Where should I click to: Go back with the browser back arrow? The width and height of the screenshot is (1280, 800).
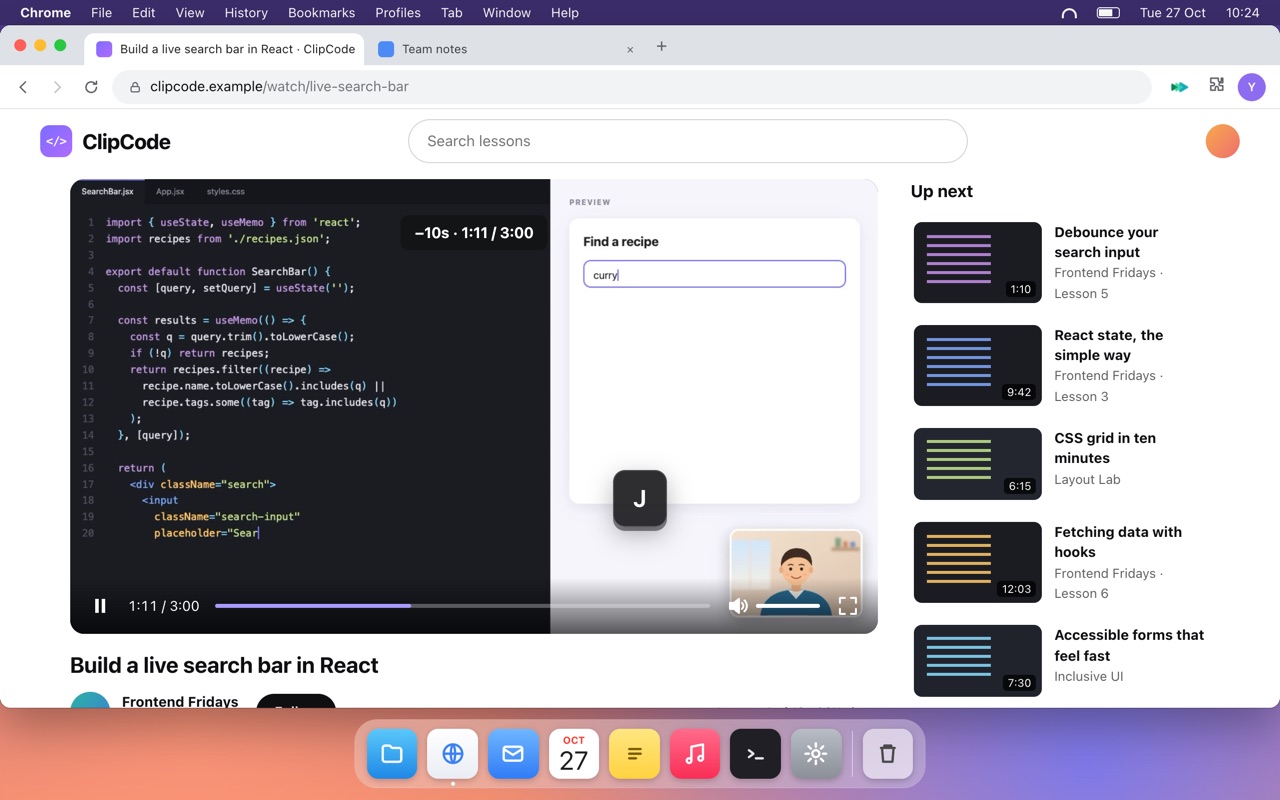click(x=24, y=87)
